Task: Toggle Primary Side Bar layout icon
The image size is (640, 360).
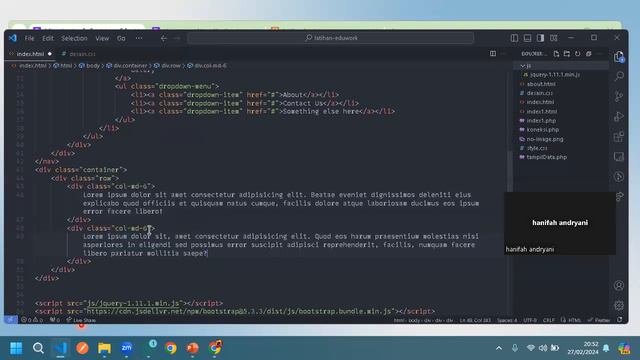Action: tap(514, 38)
